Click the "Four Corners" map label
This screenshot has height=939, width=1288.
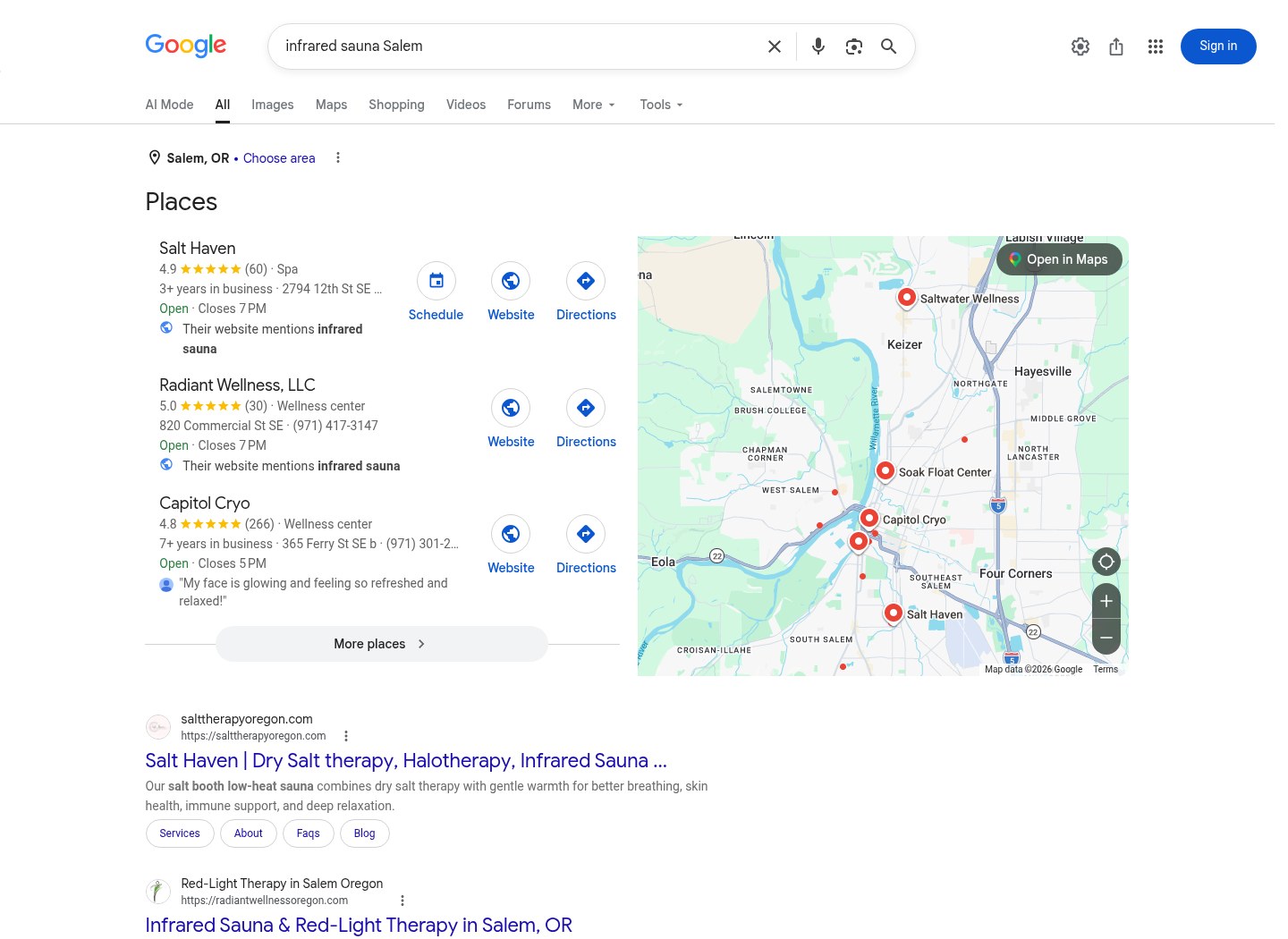point(1016,573)
